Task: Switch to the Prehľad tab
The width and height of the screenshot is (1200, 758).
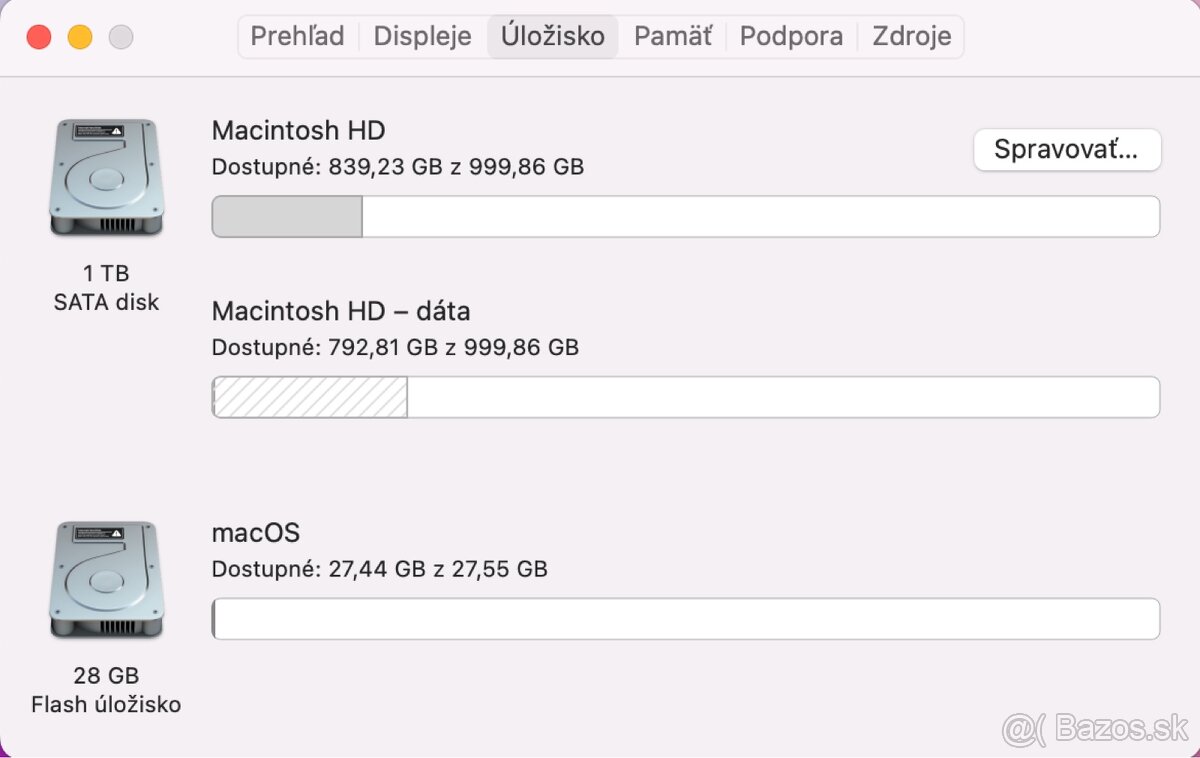Action: [x=297, y=36]
